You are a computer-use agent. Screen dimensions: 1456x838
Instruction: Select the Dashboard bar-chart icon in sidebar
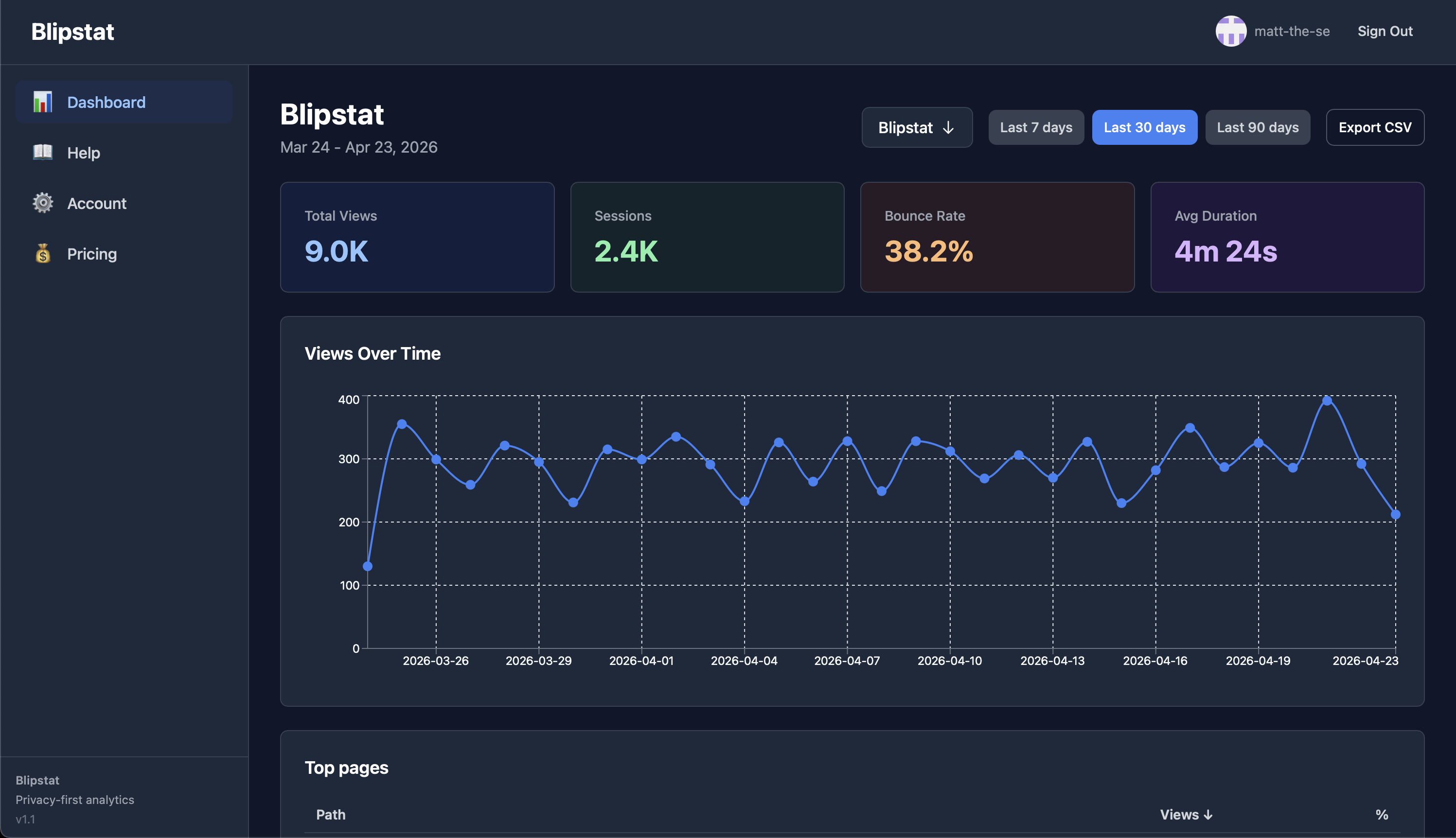click(x=42, y=102)
